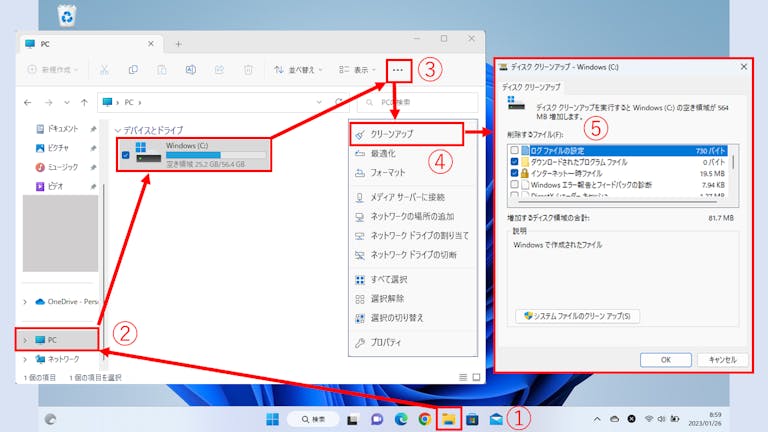Toggle the Windows (C:) drive selection checkbox
768x432 pixels.
point(125,155)
